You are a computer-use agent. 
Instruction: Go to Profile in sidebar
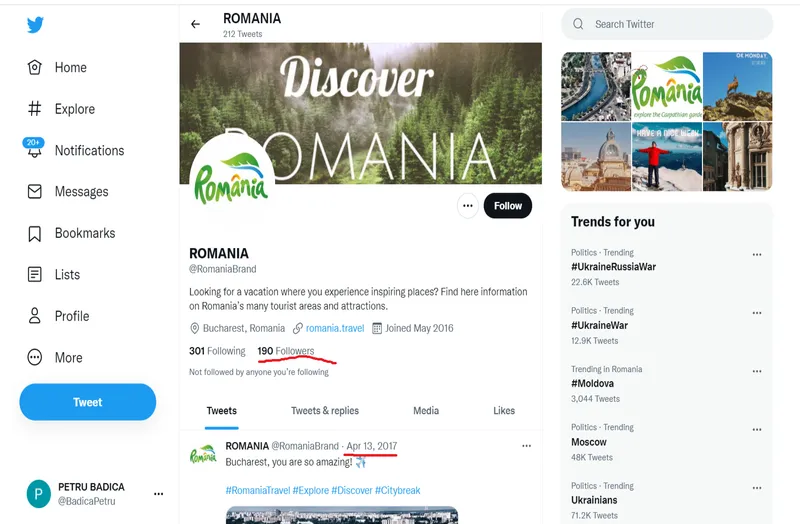[58, 316]
